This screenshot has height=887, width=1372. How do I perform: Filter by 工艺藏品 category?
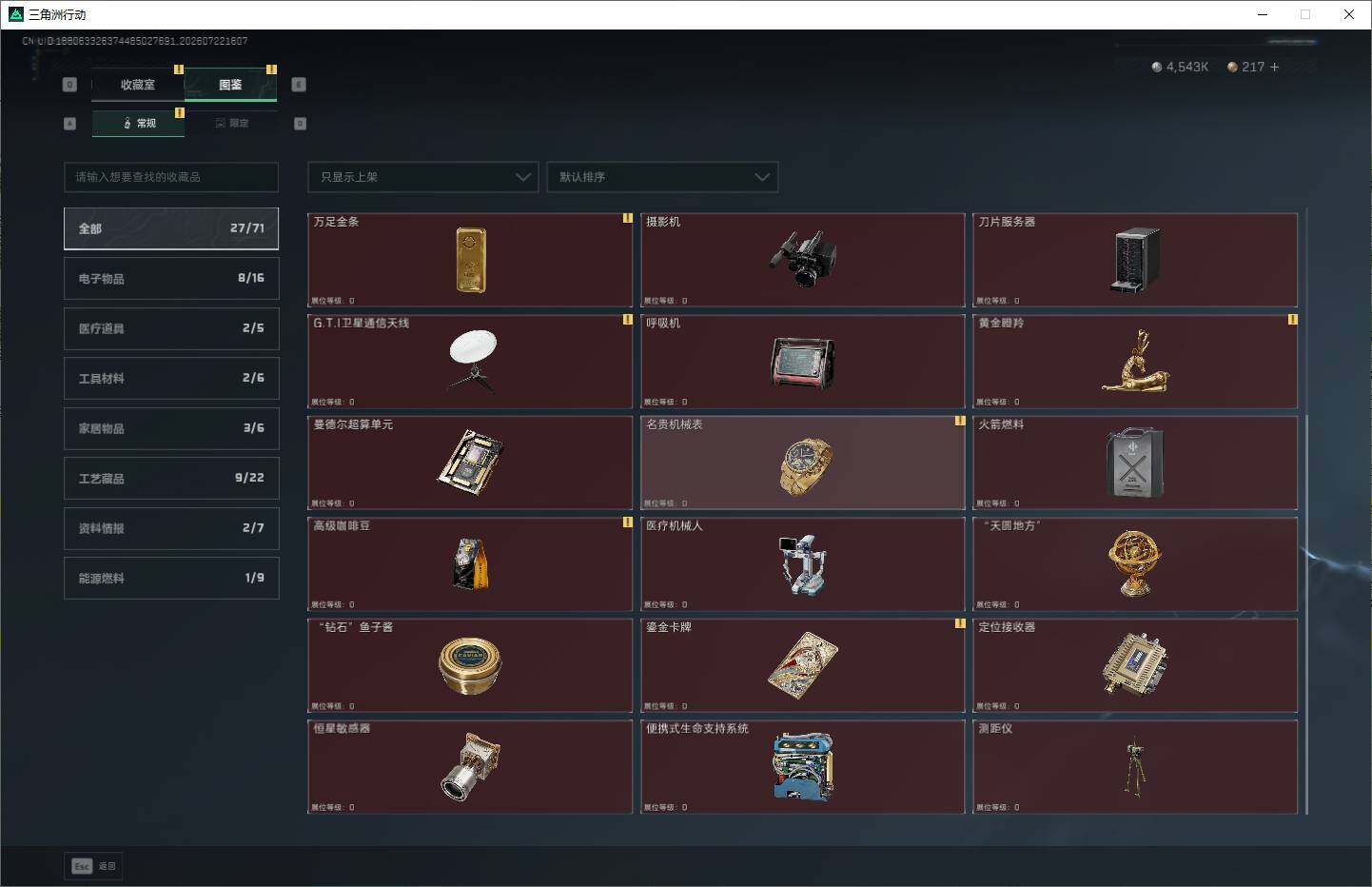171,478
